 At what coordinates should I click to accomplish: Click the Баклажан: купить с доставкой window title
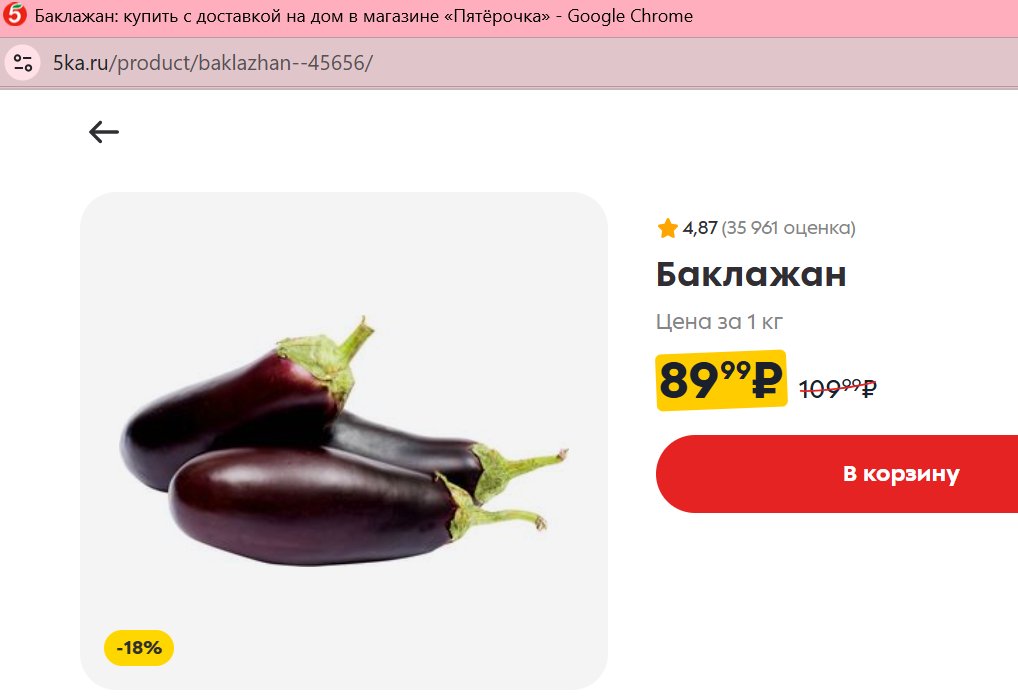pyautogui.click(x=292, y=16)
